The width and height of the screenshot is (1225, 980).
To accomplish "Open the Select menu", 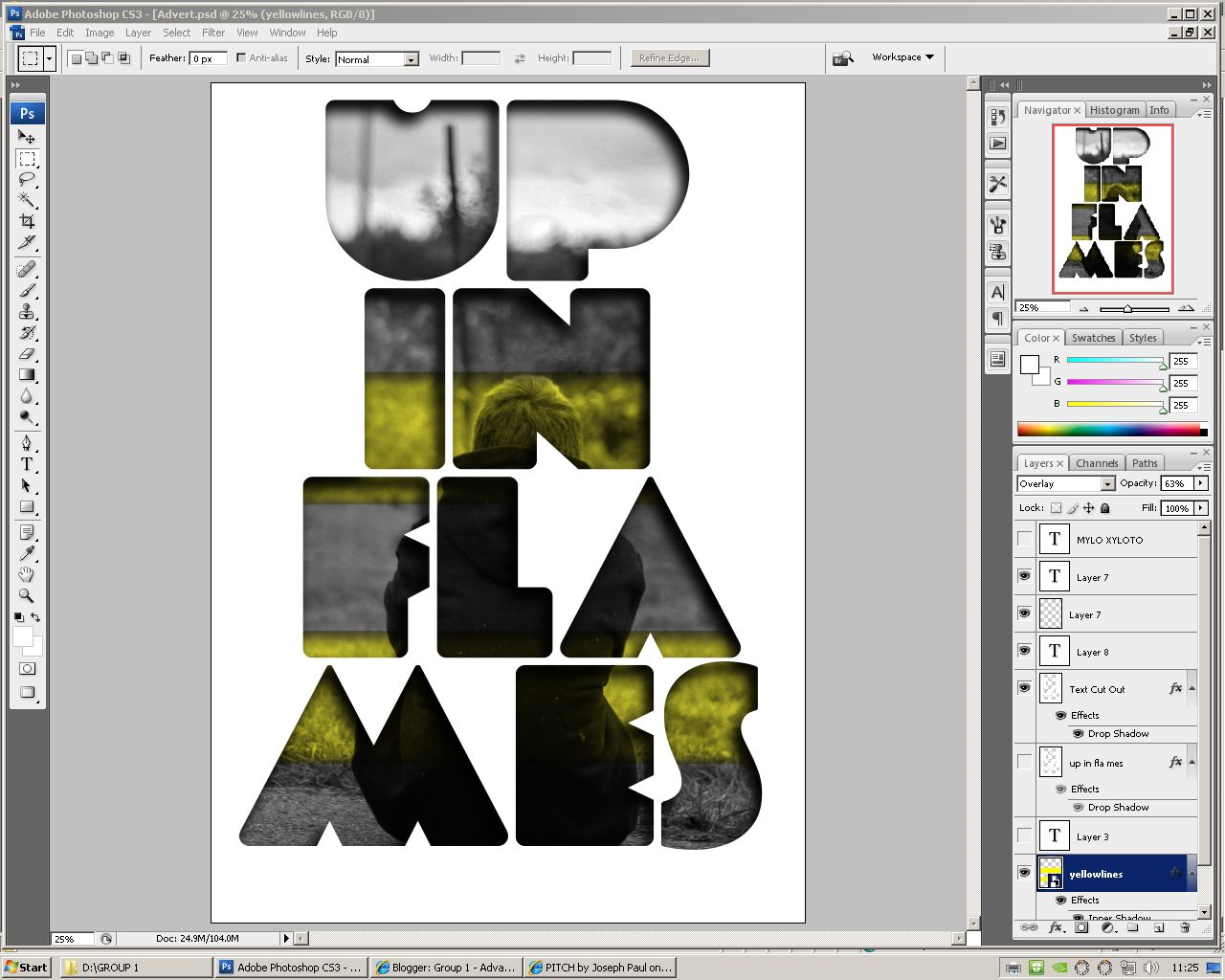I will pos(176,33).
